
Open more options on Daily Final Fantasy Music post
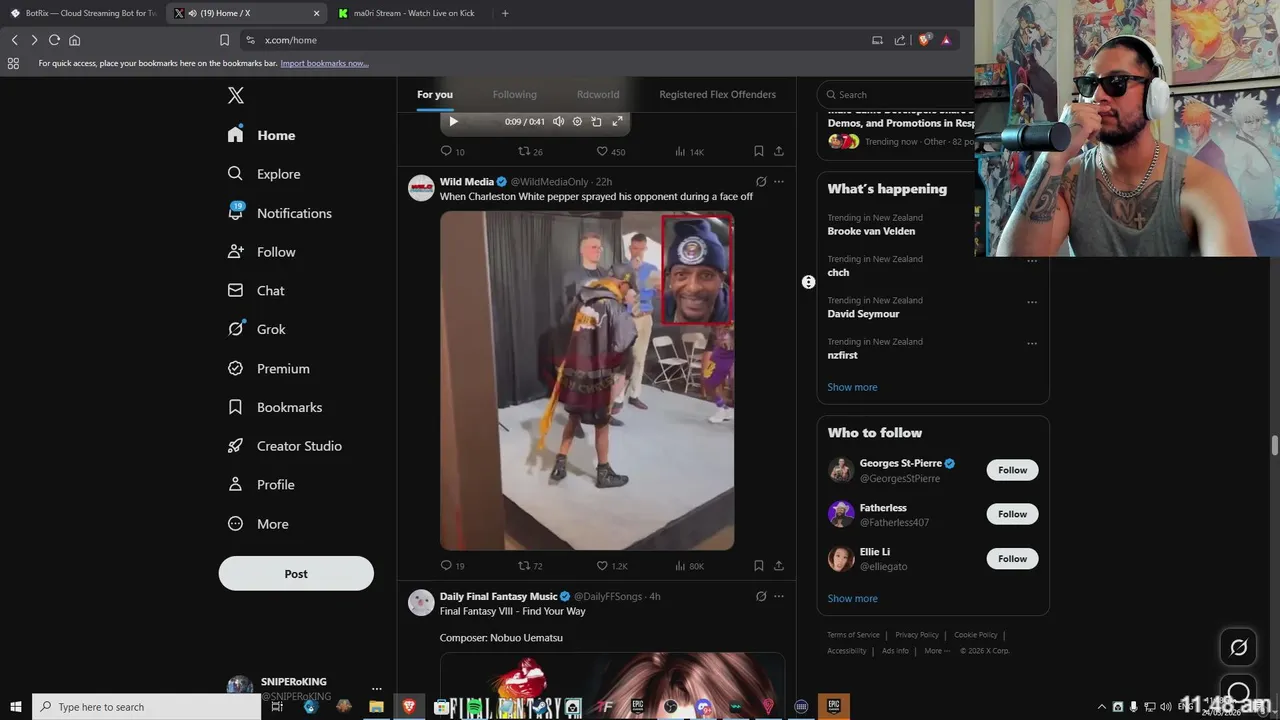(x=778, y=596)
